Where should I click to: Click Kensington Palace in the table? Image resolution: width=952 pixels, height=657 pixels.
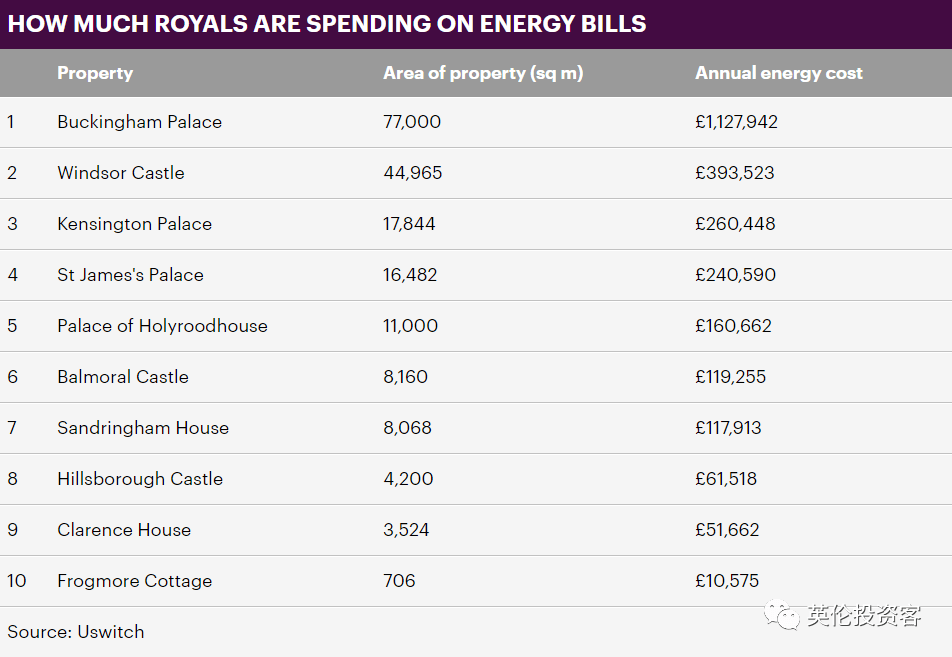[x=134, y=224]
